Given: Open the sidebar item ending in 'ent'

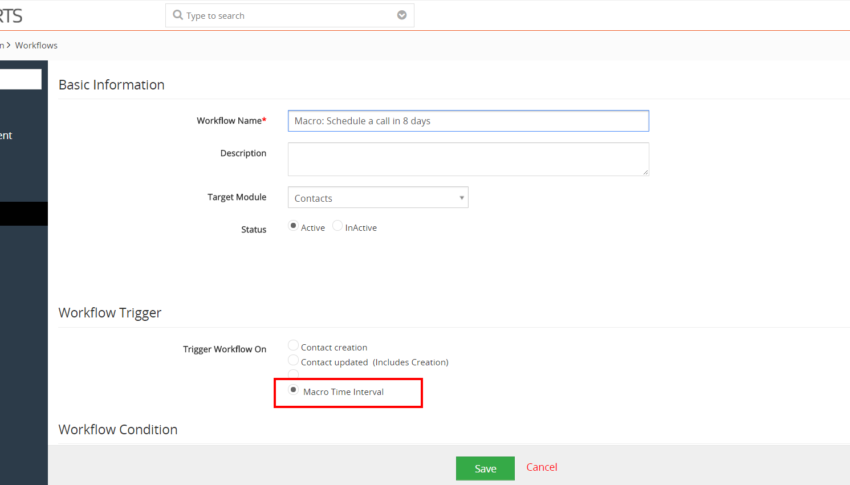Looking at the screenshot, I should point(6,135).
